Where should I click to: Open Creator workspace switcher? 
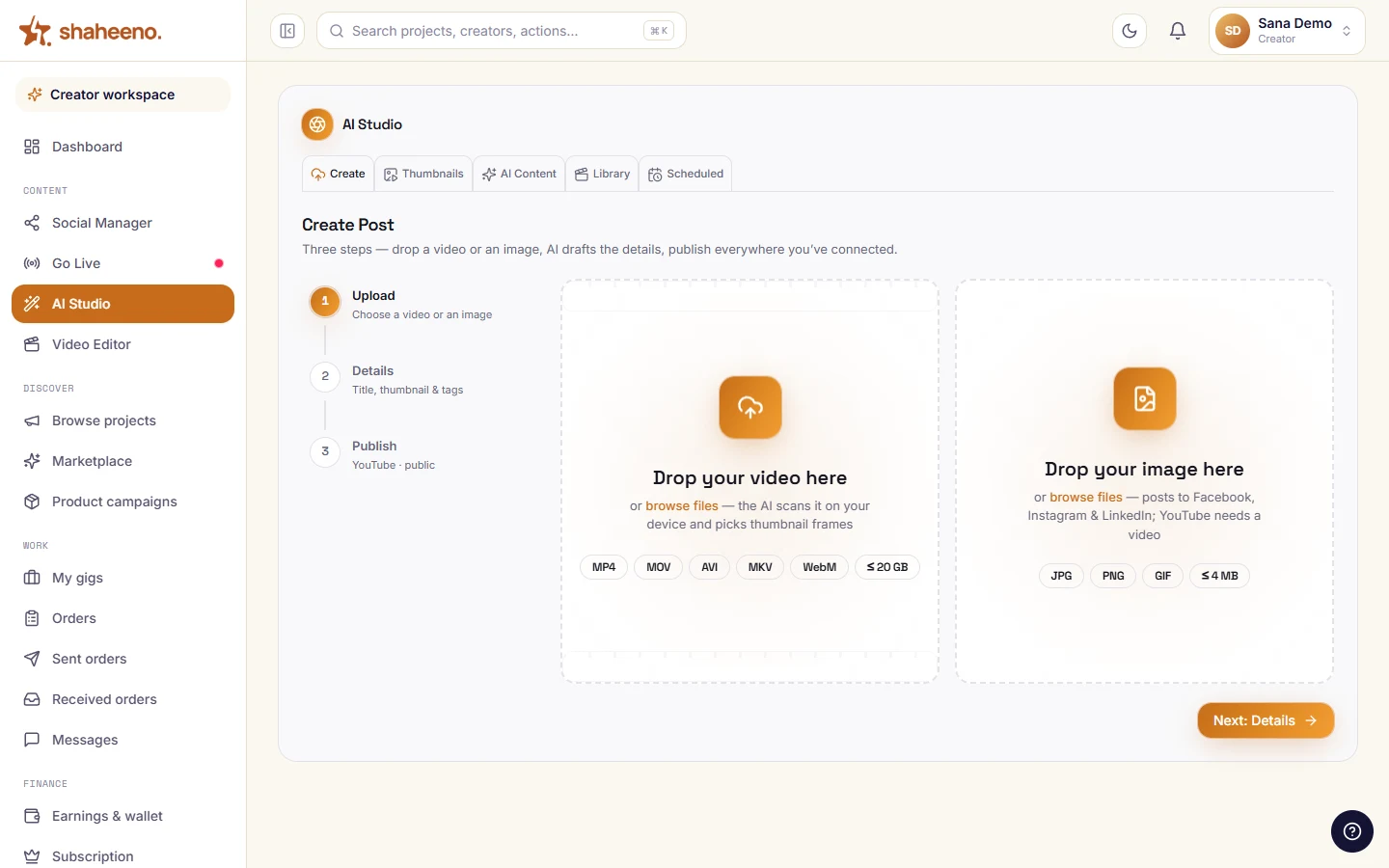(x=123, y=95)
